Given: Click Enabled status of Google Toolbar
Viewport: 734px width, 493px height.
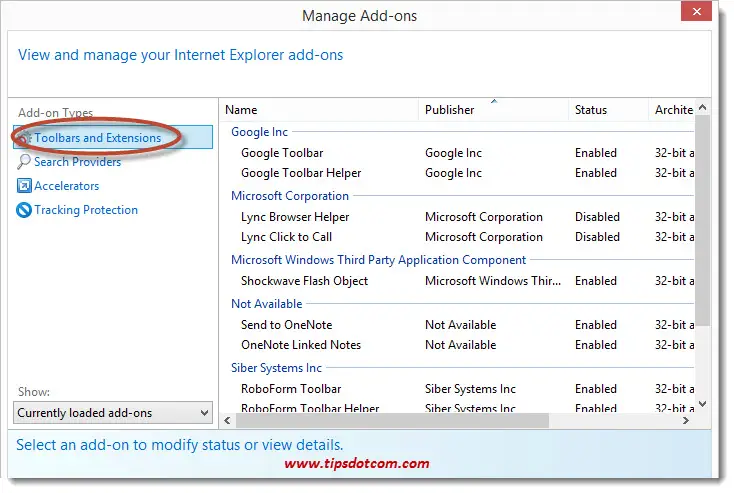Looking at the screenshot, I should click(595, 153).
